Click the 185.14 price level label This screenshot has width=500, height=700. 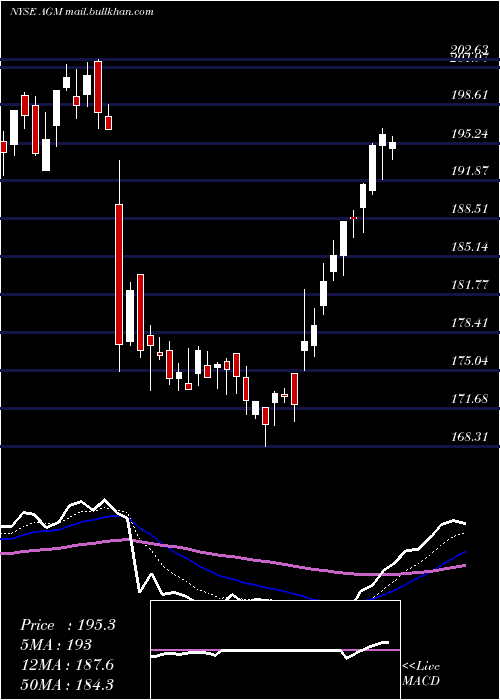[x=470, y=246]
